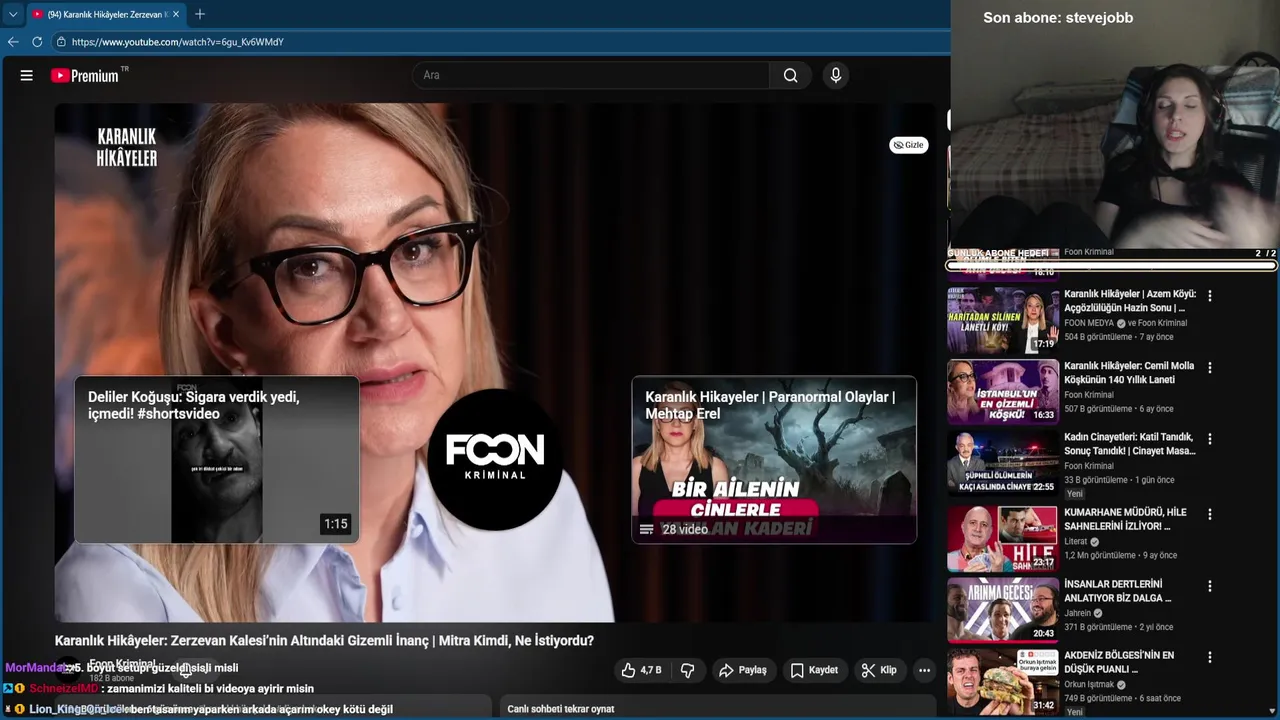Screen dimensions: 1280x720
Task: View site information icon in address bar
Action: [61, 42]
